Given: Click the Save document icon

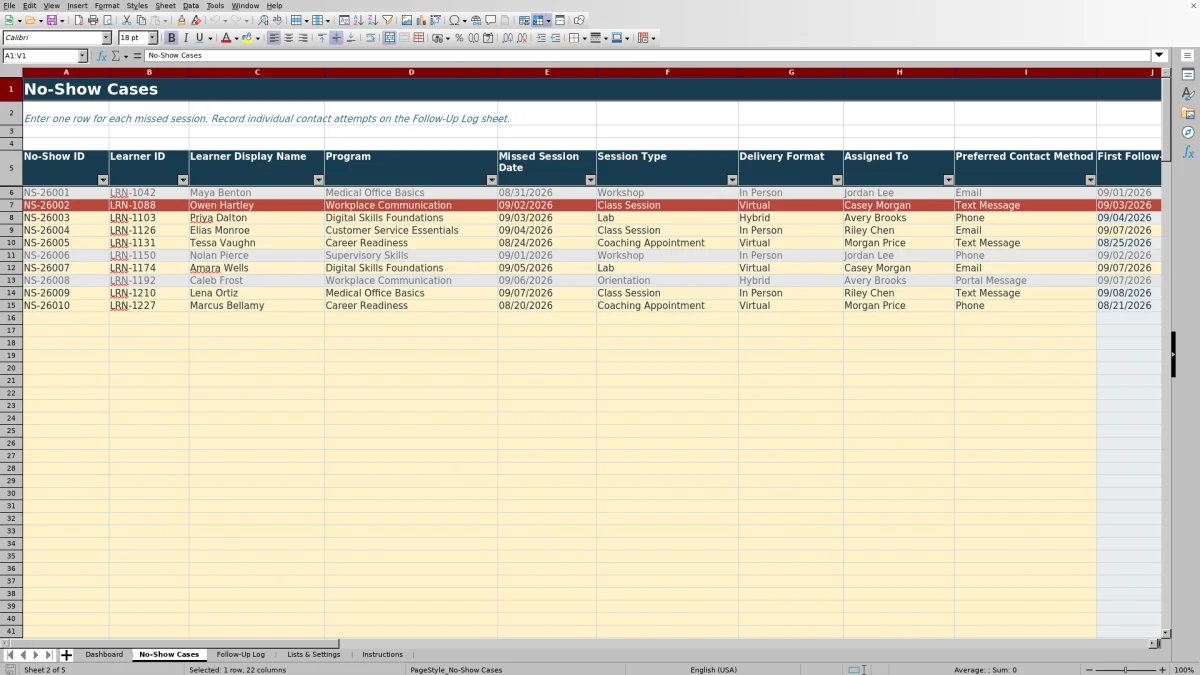Looking at the screenshot, I should (x=51, y=20).
